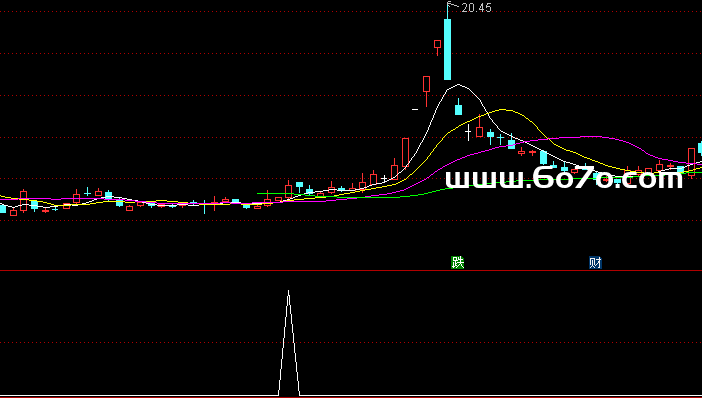Click the blue 财 marker icon

[595, 262]
